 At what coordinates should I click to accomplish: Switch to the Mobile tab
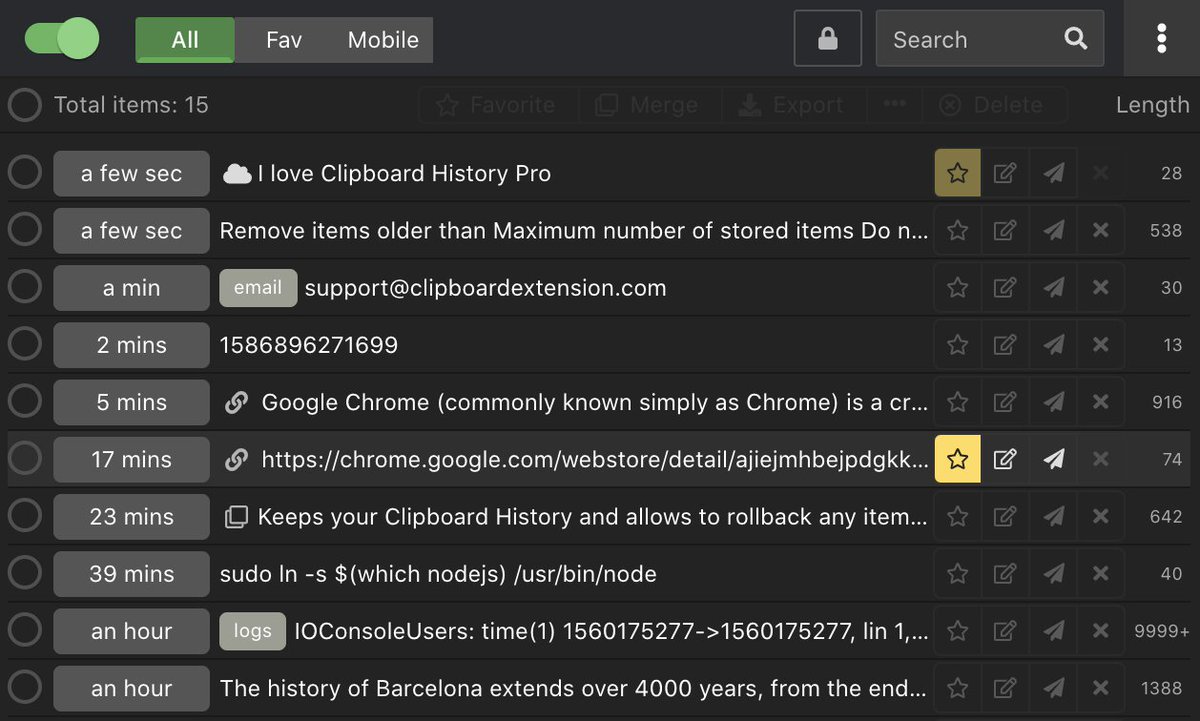click(x=383, y=40)
